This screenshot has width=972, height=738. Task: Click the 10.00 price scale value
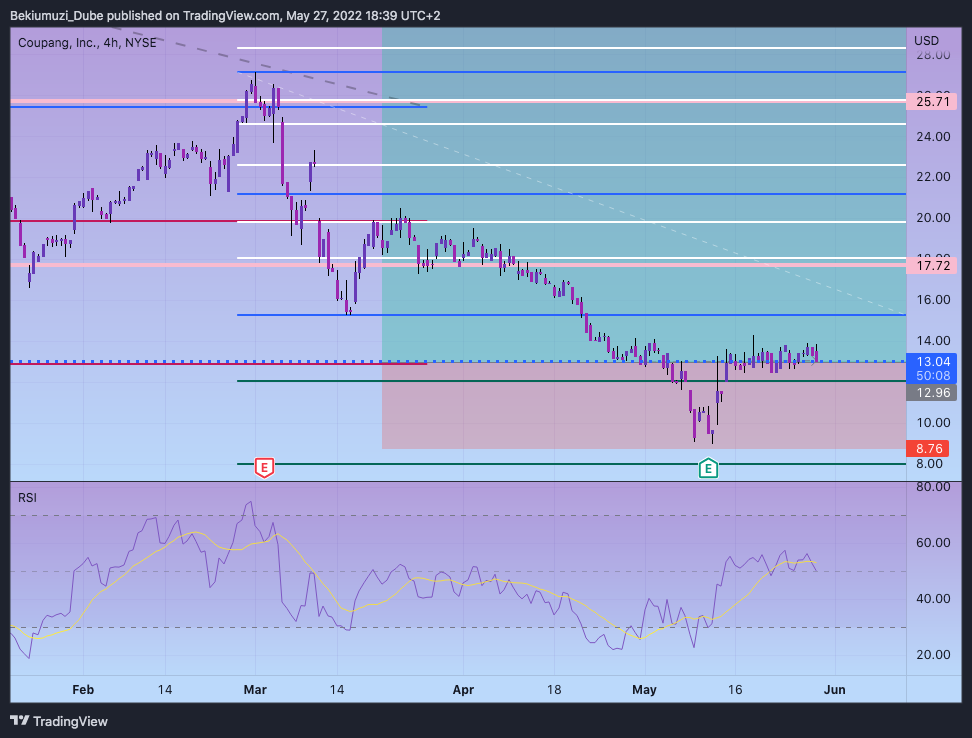[933, 423]
